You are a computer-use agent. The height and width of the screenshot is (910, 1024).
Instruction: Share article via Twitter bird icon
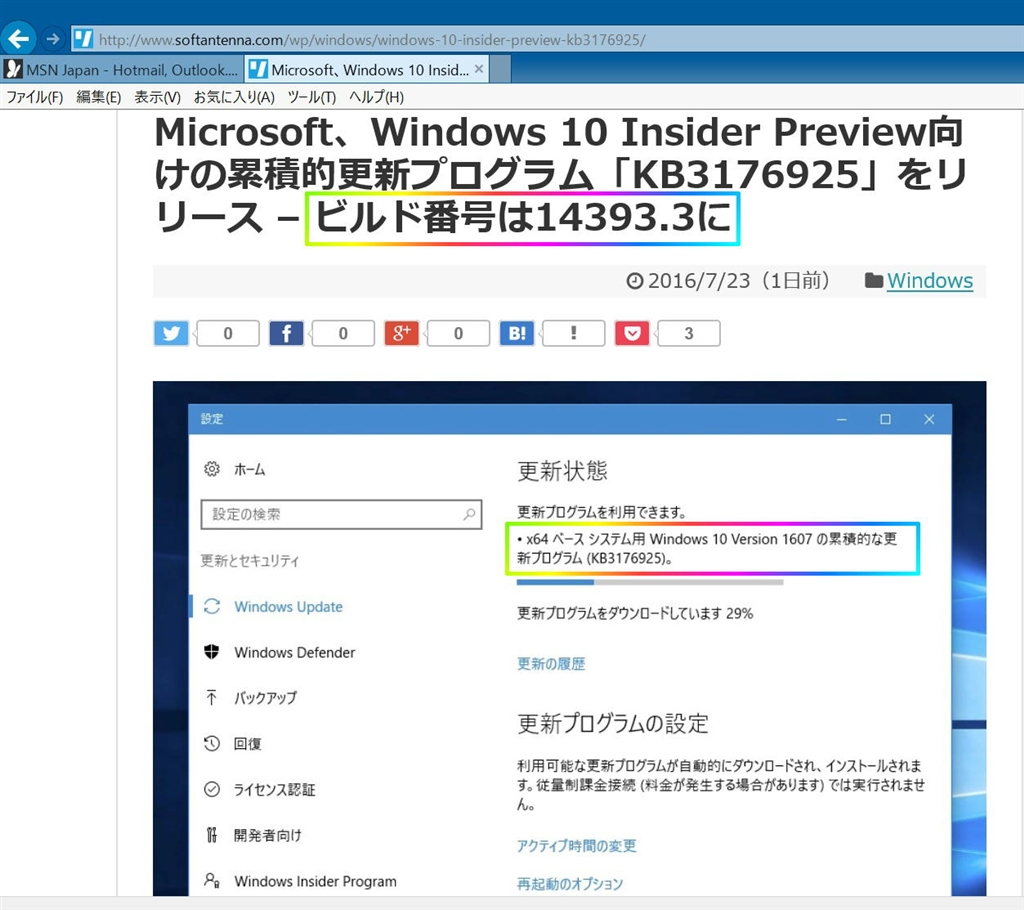tap(171, 333)
